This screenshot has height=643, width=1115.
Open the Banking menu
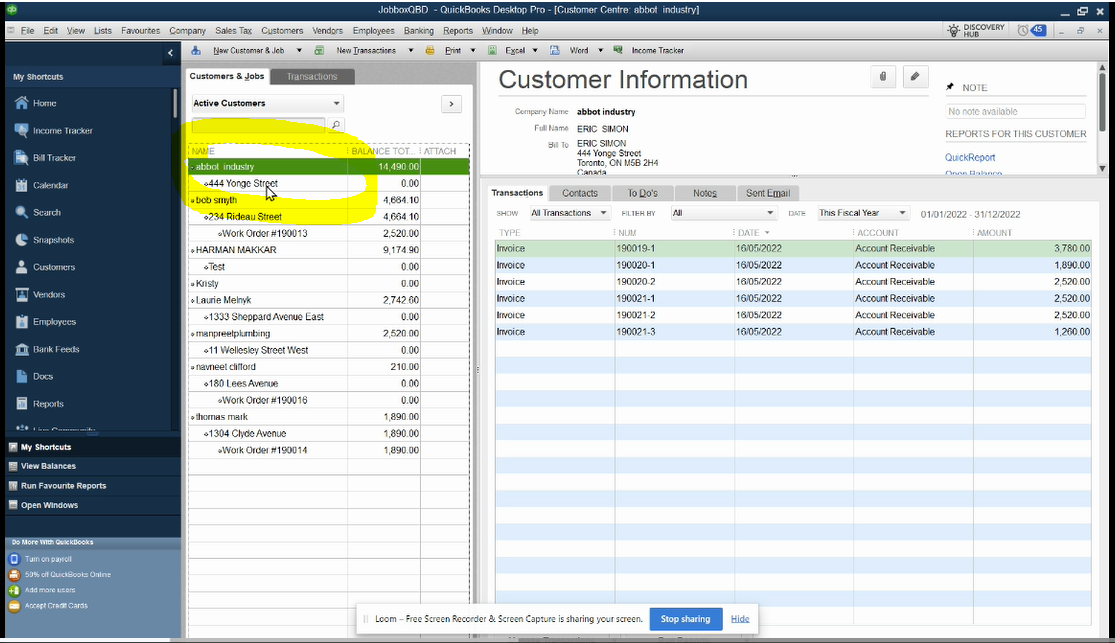point(418,31)
